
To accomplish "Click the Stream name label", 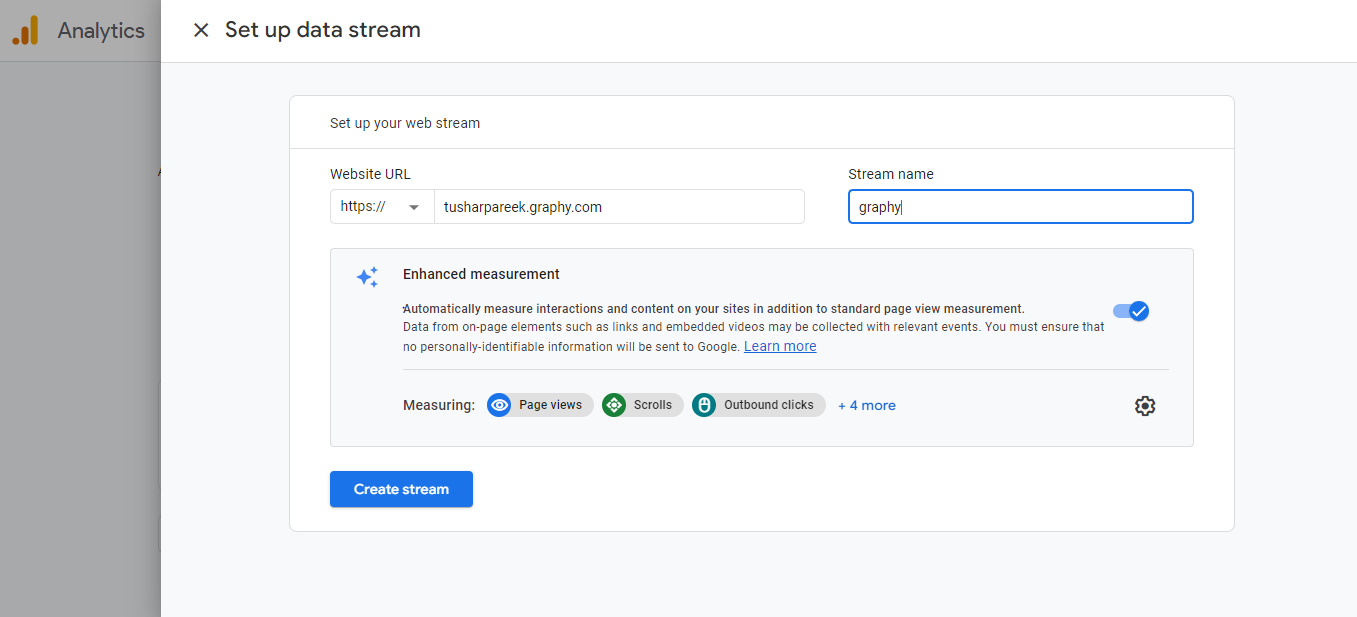I will (890, 174).
